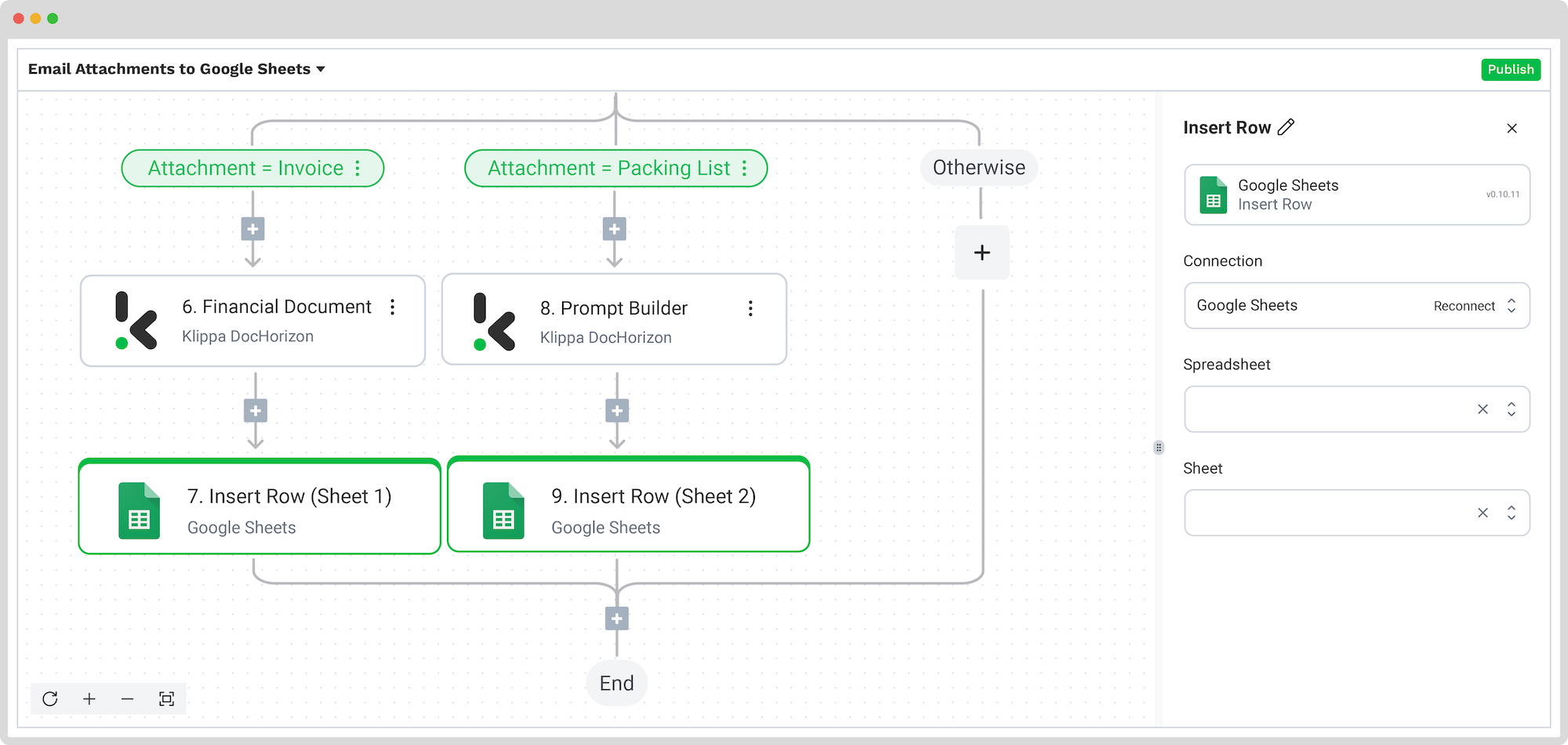Select the 7. Insert Row (Sheet 1) step
This screenshot has height=745, width=1568.
[x=260, y=507]
